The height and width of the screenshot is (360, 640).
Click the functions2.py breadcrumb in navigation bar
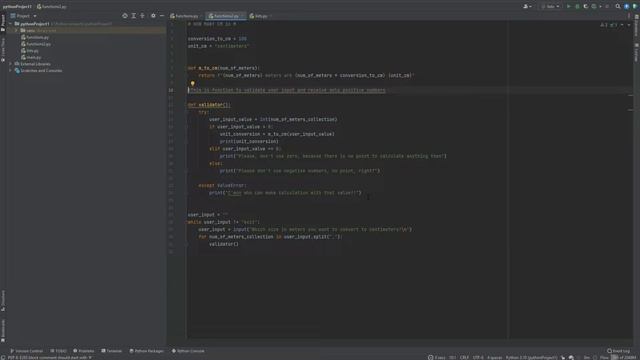52,7
